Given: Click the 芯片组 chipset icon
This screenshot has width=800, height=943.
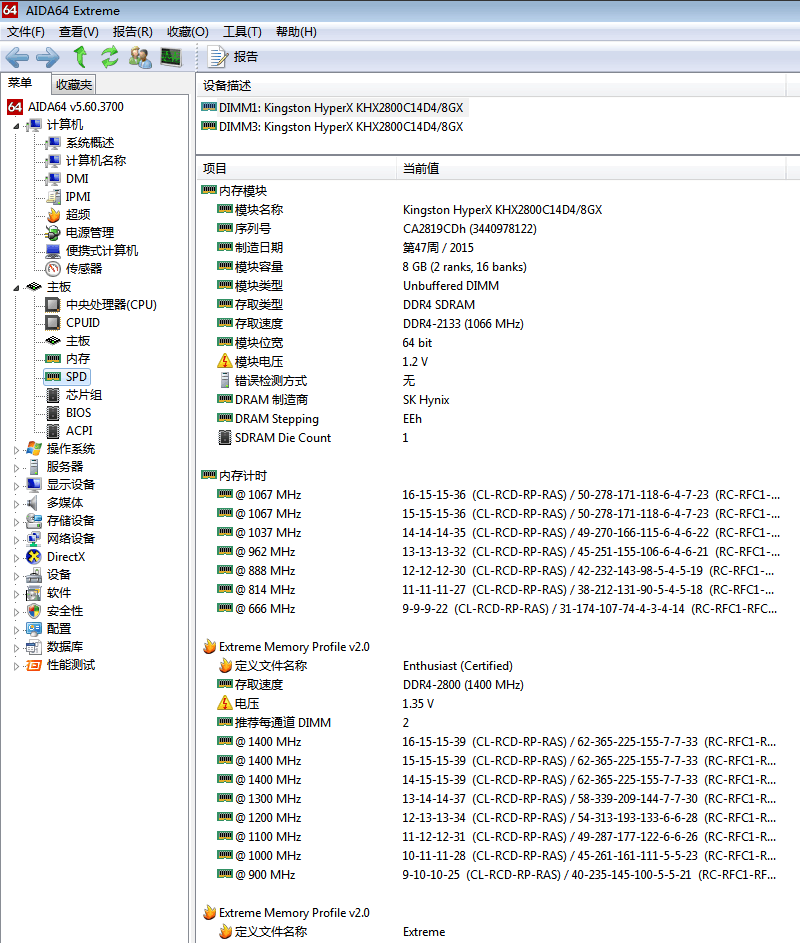Looking at the screenshot, I should point(54,395).
